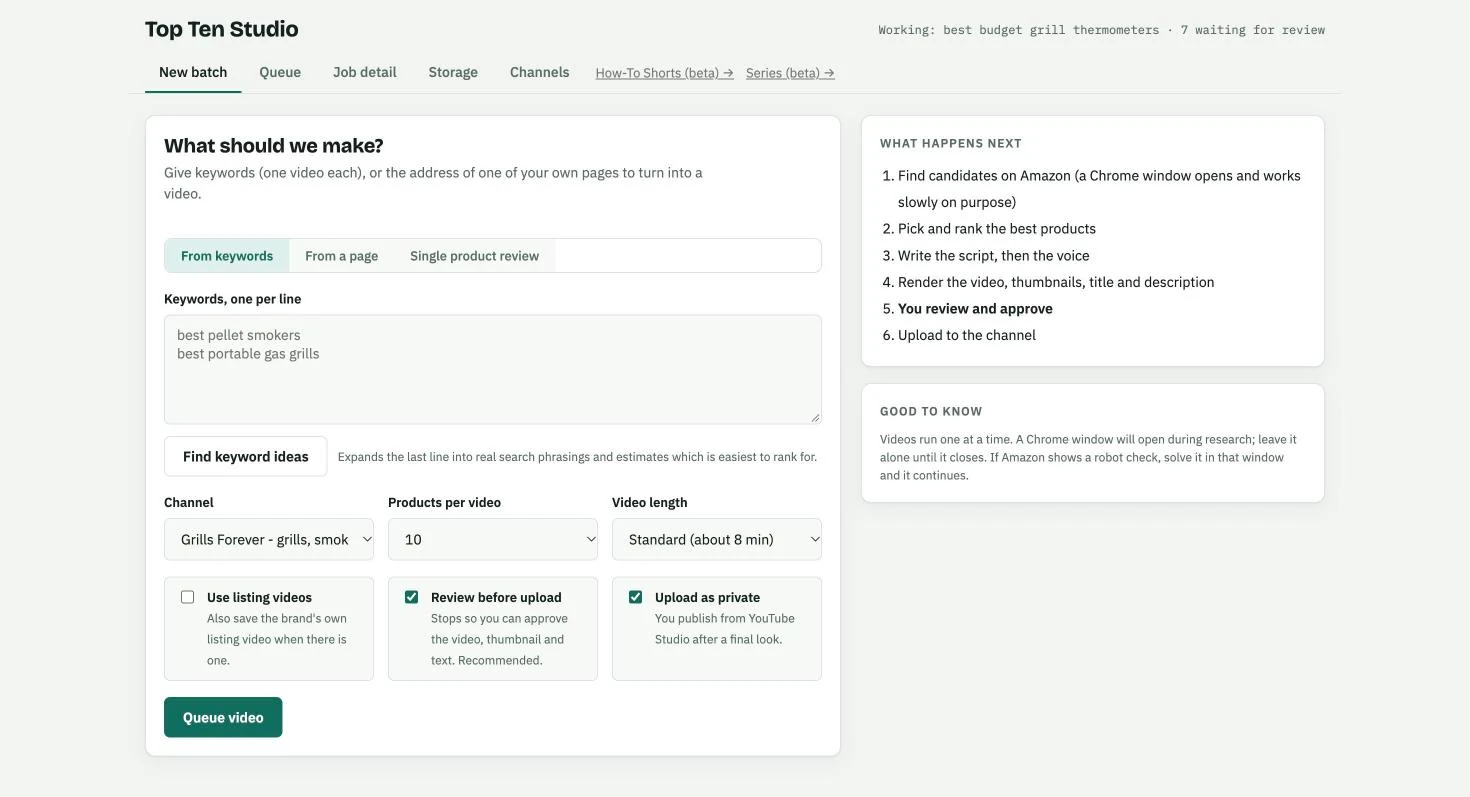Open the Channel dropdown
The width and height of the screenshot is (1470, 797).
(x=269, y=539)
